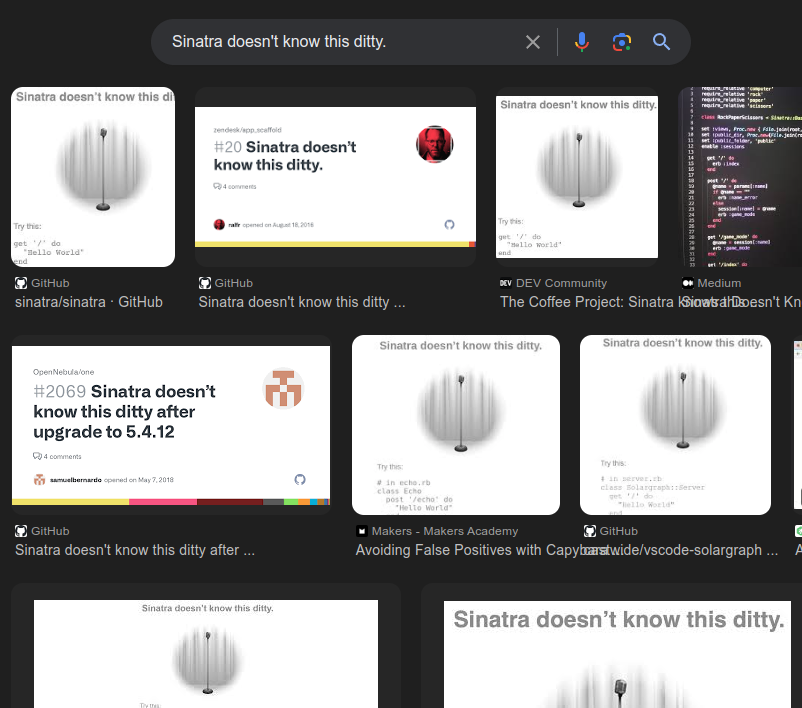Open the zendesk app_scaffold #20 issue image
The image size is (802, 708).
pyautogui.click(x=334, y=177)
